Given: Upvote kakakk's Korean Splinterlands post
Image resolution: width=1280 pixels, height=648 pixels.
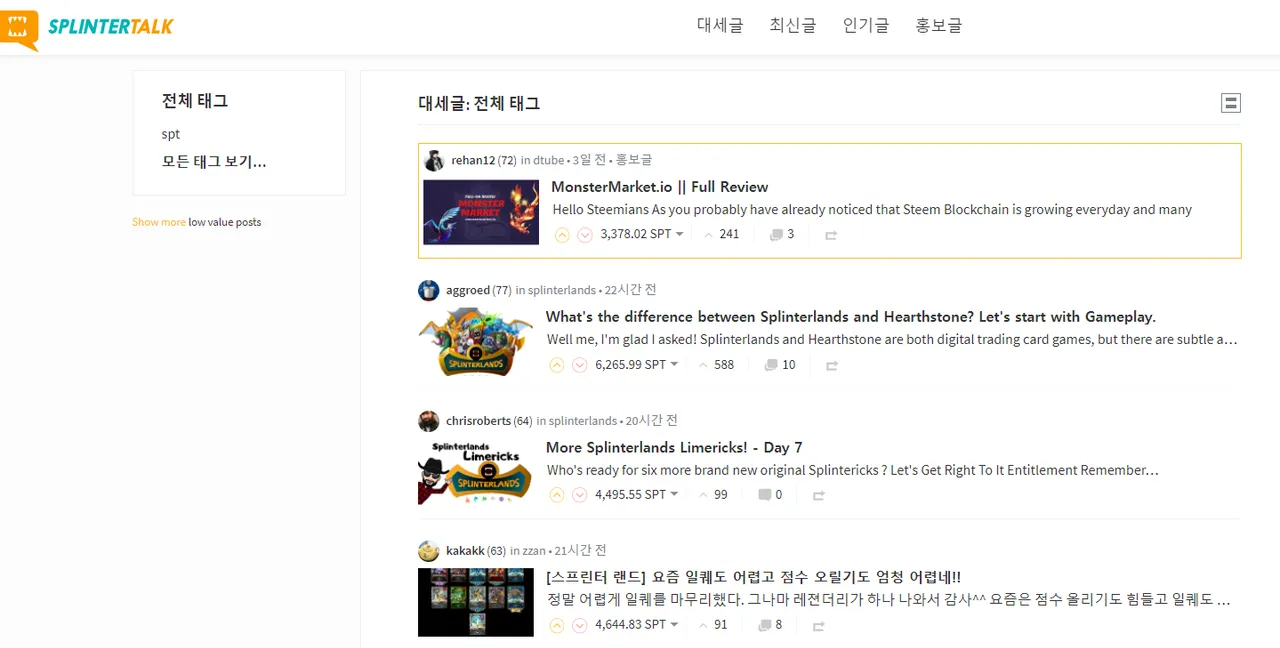Looking at the screenshot, I should tap(557, 625).
